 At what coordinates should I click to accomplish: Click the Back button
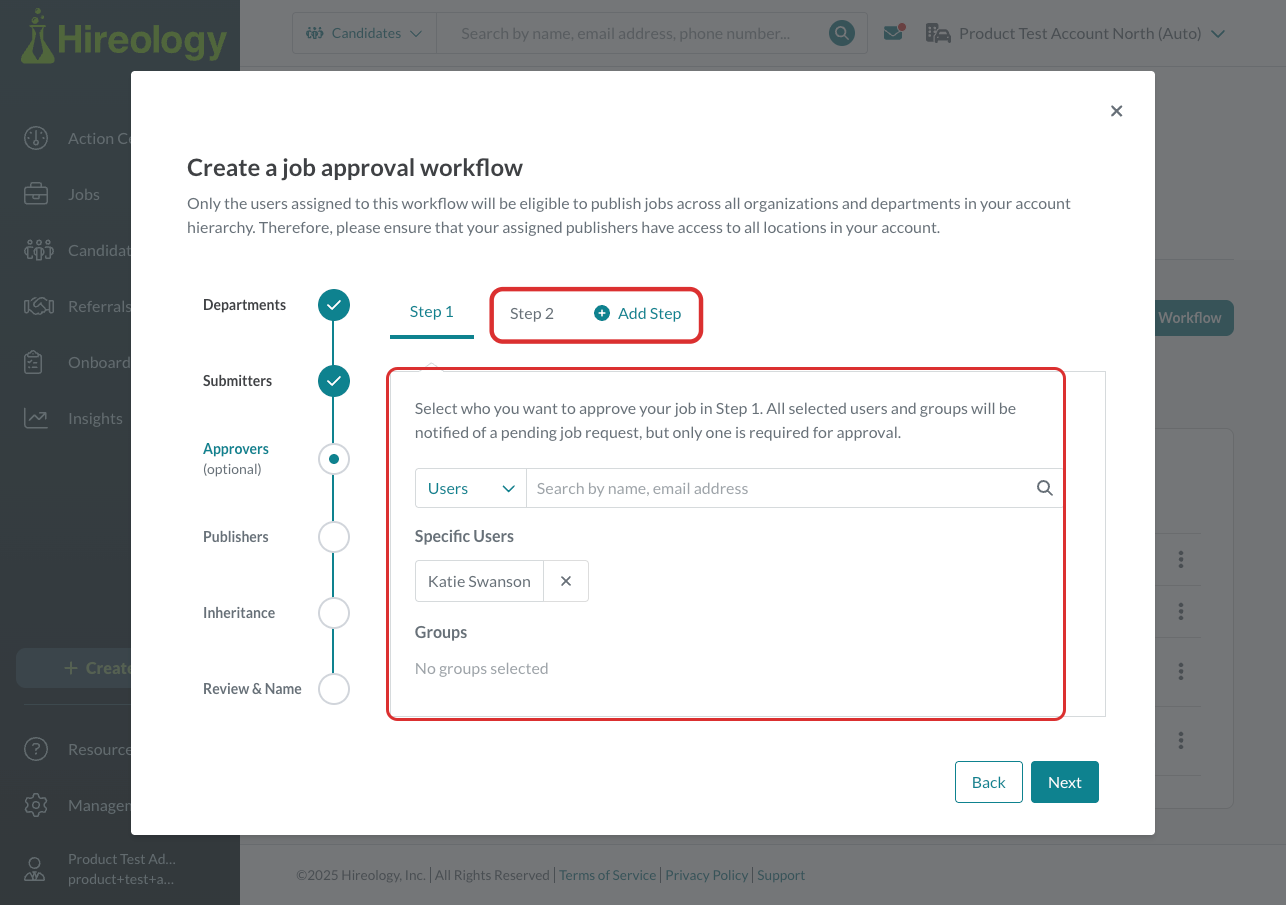coord(989,782)
